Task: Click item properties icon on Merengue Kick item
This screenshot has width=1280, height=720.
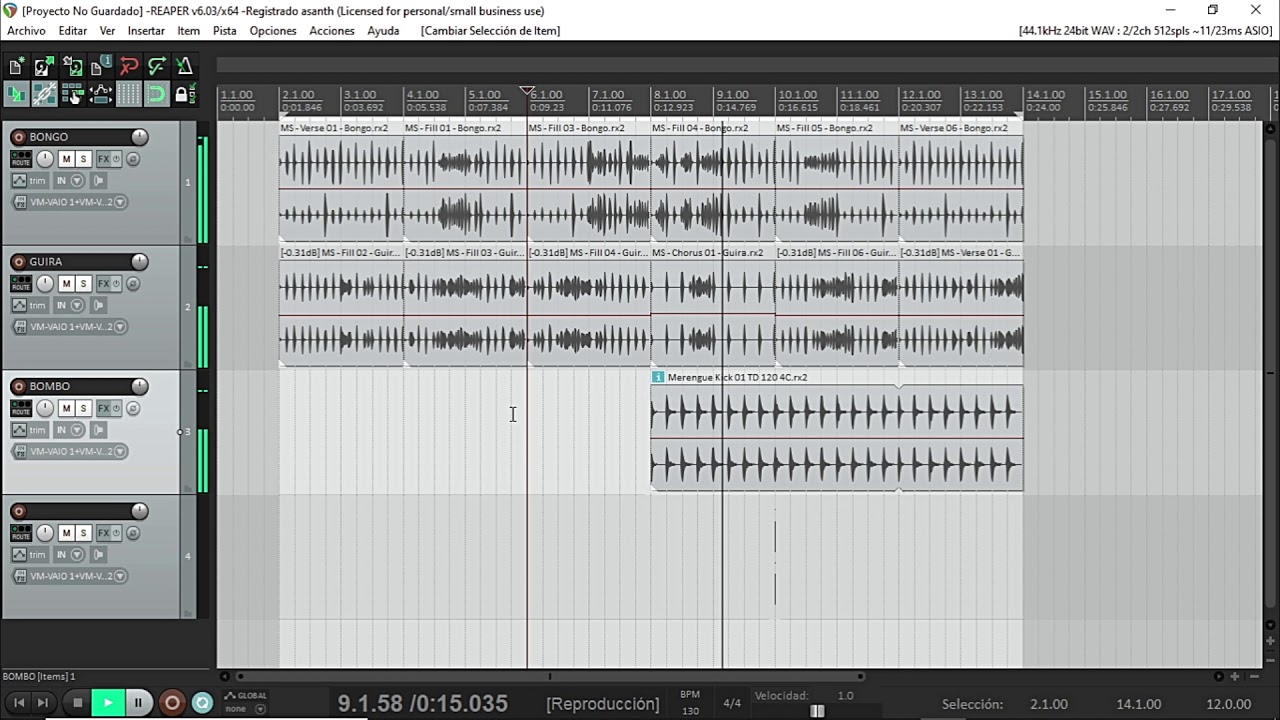Action: [x=658, y=377]
